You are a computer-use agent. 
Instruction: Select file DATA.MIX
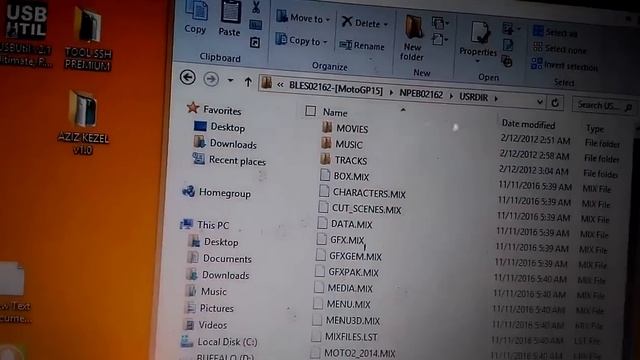click(351, 224)
